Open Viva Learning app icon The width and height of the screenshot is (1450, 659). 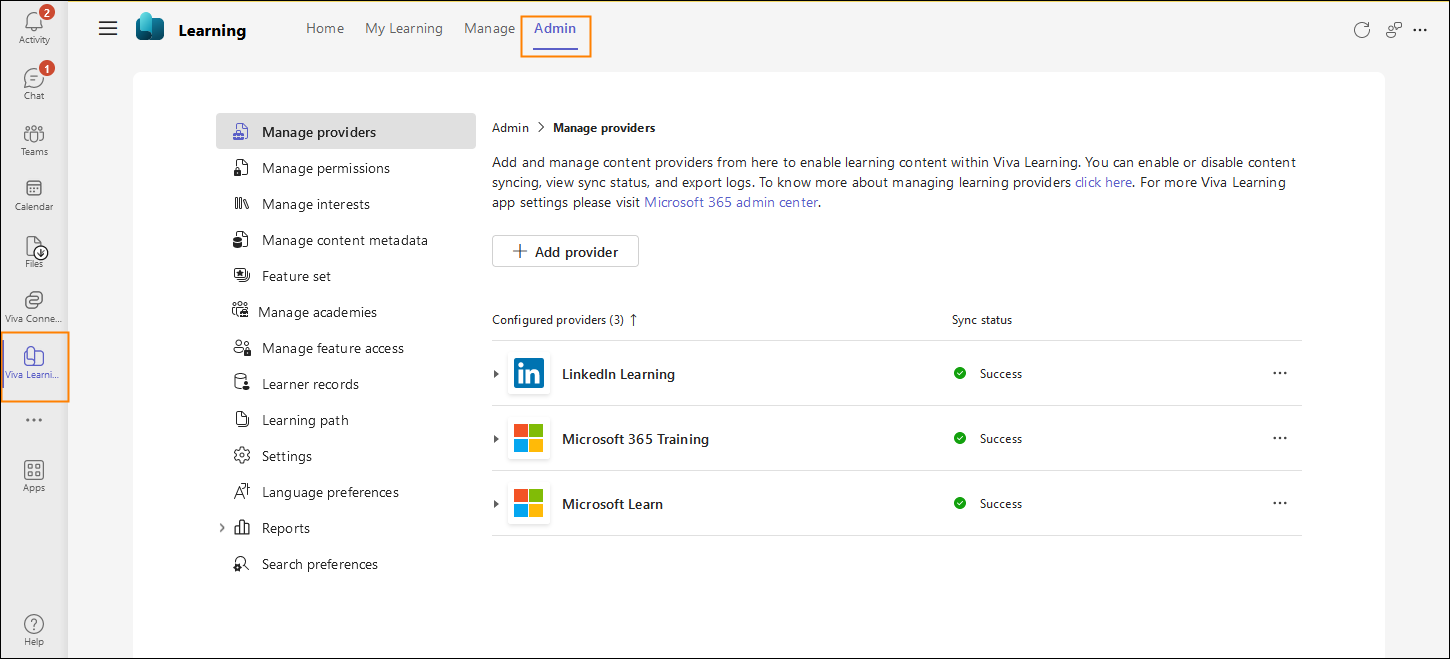point(34,362)
